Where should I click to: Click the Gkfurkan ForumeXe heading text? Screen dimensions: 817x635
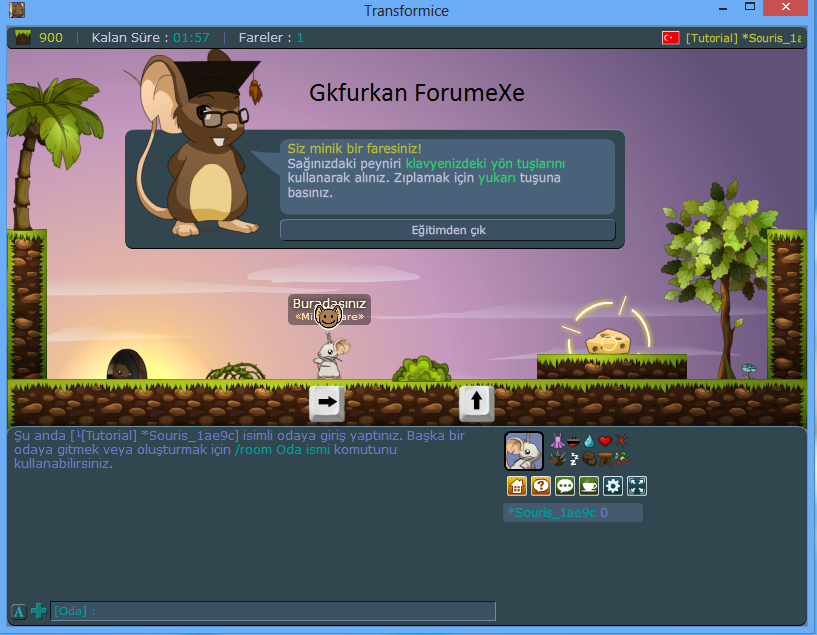pyautogui.click(x=417, y=93)
